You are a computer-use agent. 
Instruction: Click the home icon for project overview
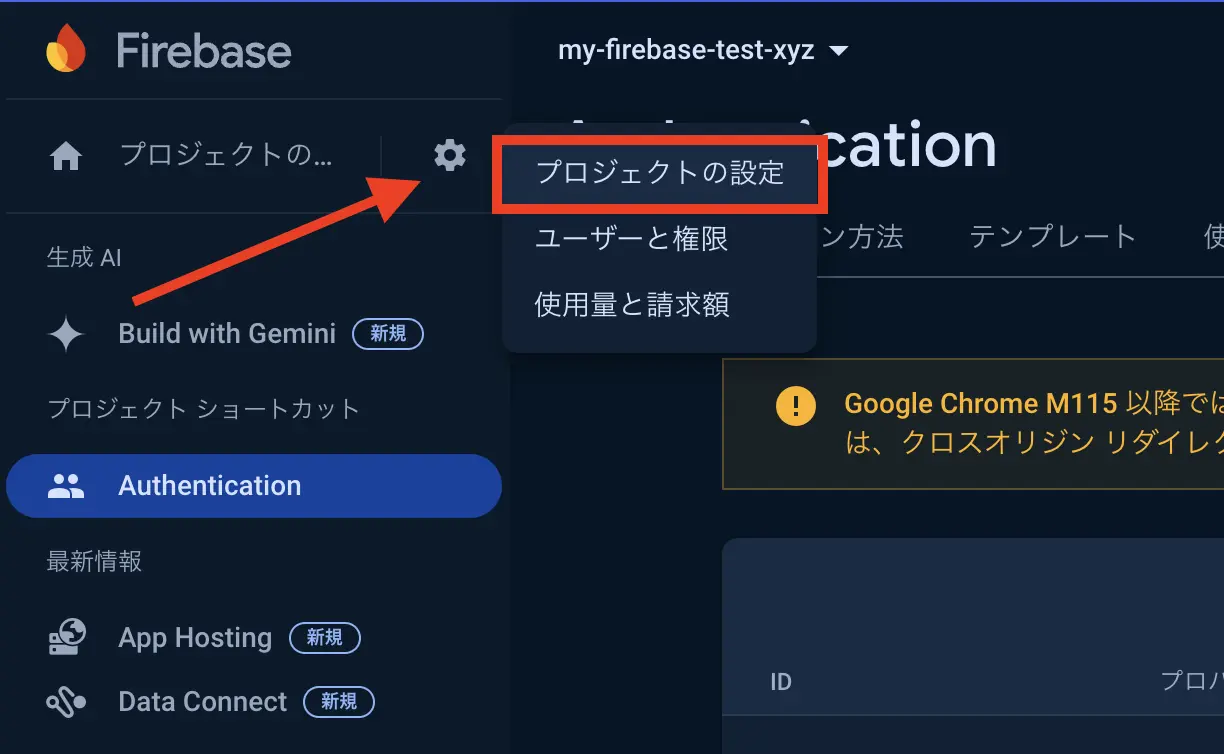click(65, 155)
